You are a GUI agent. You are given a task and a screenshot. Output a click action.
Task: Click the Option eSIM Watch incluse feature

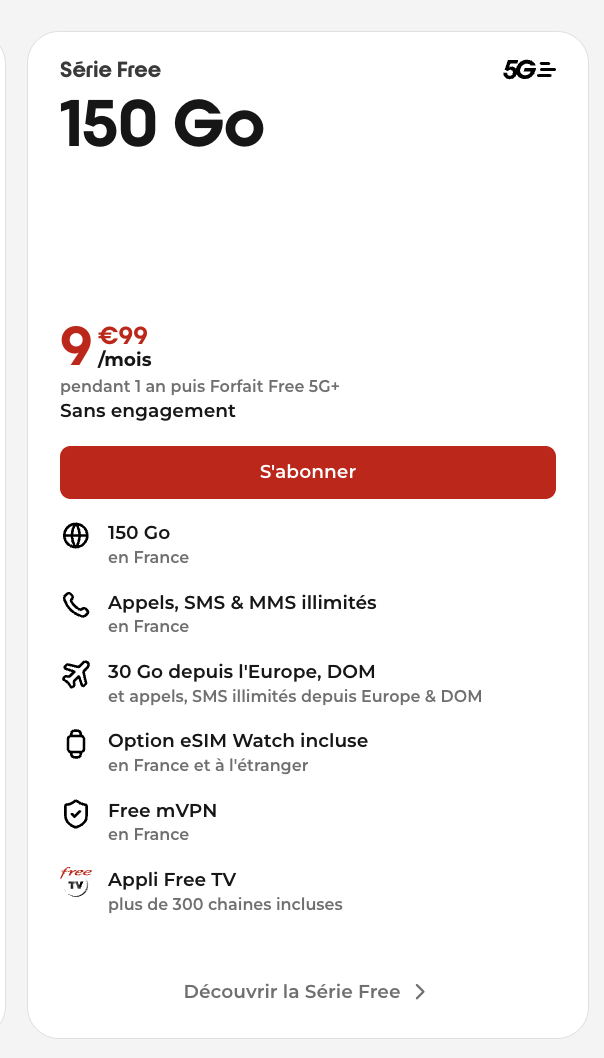pyautogui.click(x=238, y=741)
